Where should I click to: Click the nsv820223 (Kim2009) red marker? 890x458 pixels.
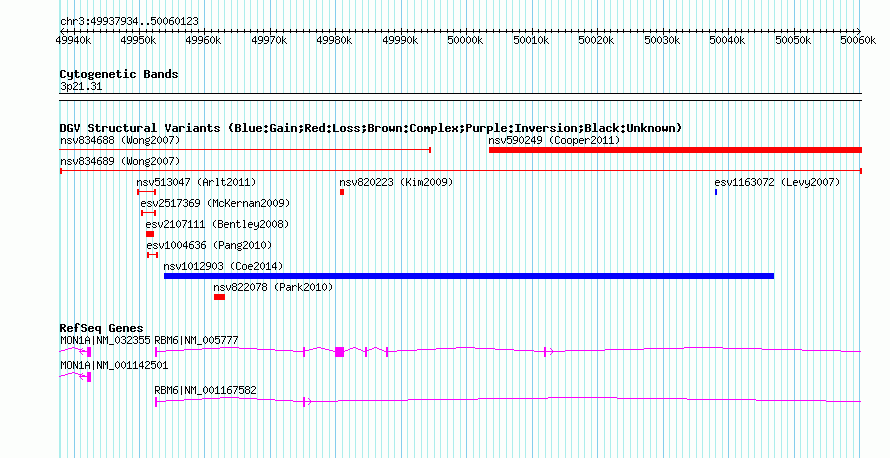tap(342, 192)
